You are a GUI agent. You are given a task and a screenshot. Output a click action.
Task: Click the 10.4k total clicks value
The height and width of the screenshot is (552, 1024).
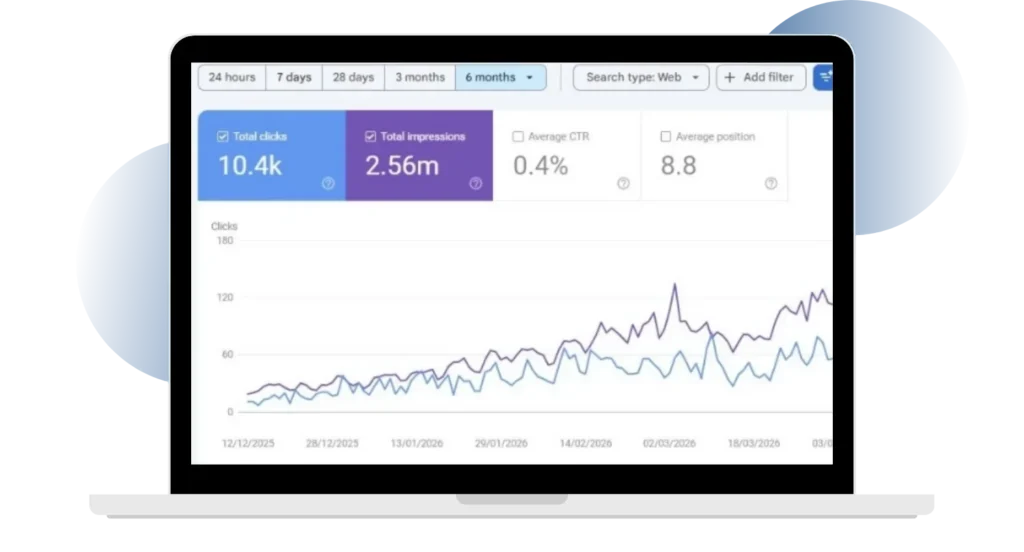pyautogui.click(x=250, y=166)
